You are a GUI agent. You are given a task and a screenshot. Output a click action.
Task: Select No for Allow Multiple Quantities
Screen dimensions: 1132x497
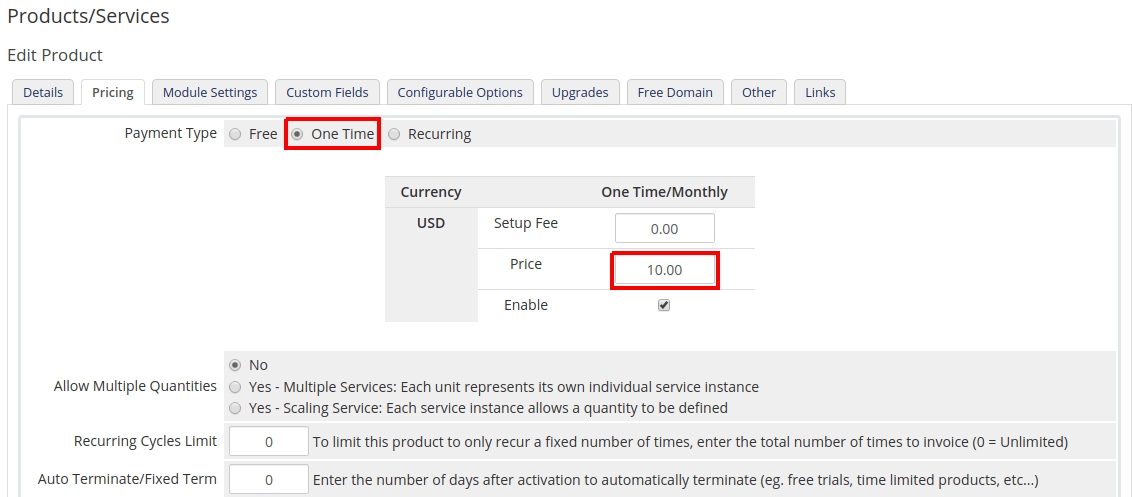(x=235, y=365)
